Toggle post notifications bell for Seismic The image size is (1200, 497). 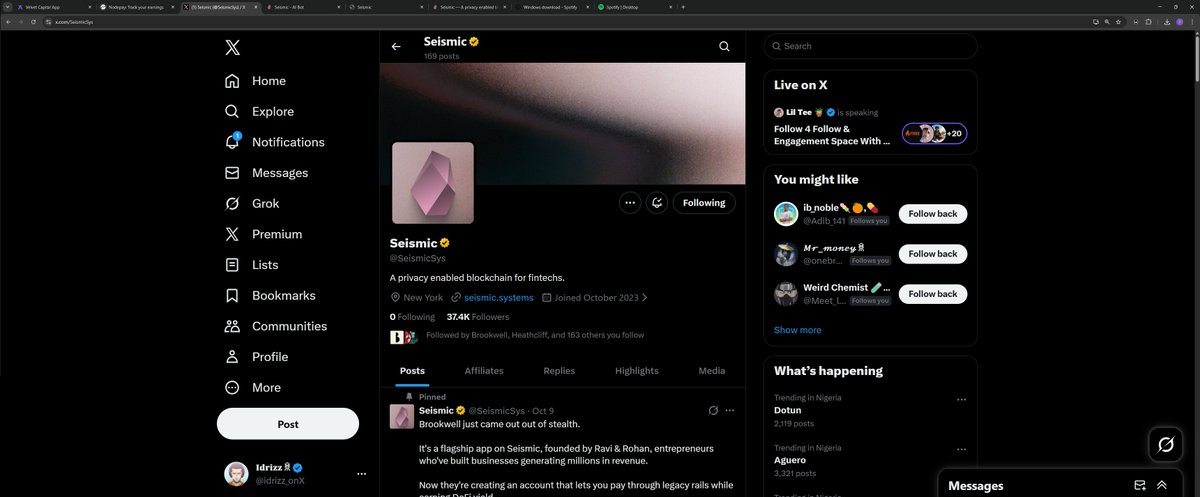[x=657, y=202]
